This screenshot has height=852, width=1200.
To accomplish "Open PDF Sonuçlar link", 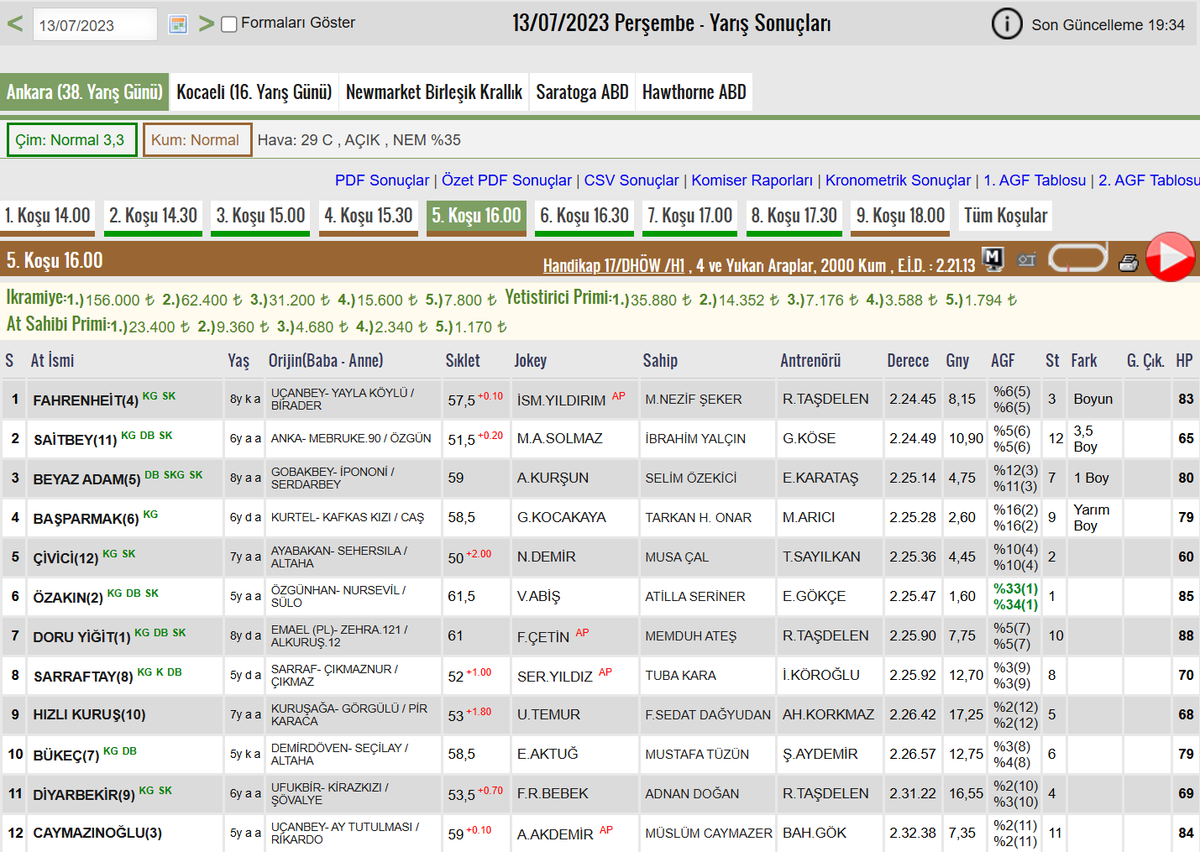I will pyautogui.click(x=382, y=181).
